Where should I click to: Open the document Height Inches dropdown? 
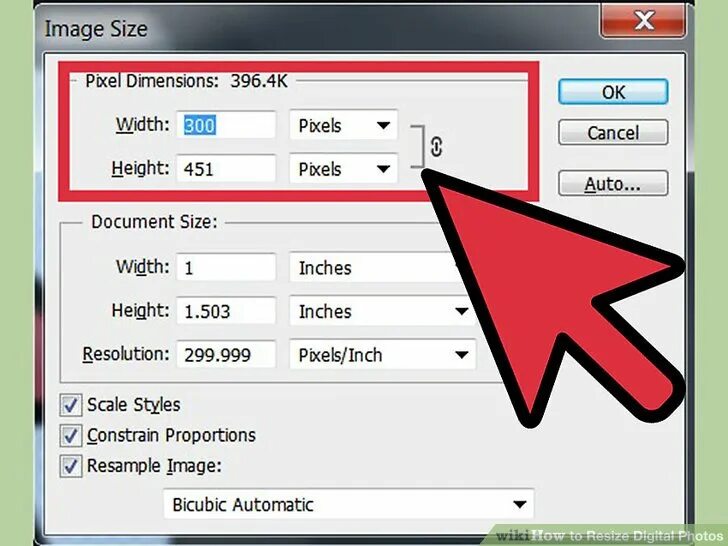point(383,312)
